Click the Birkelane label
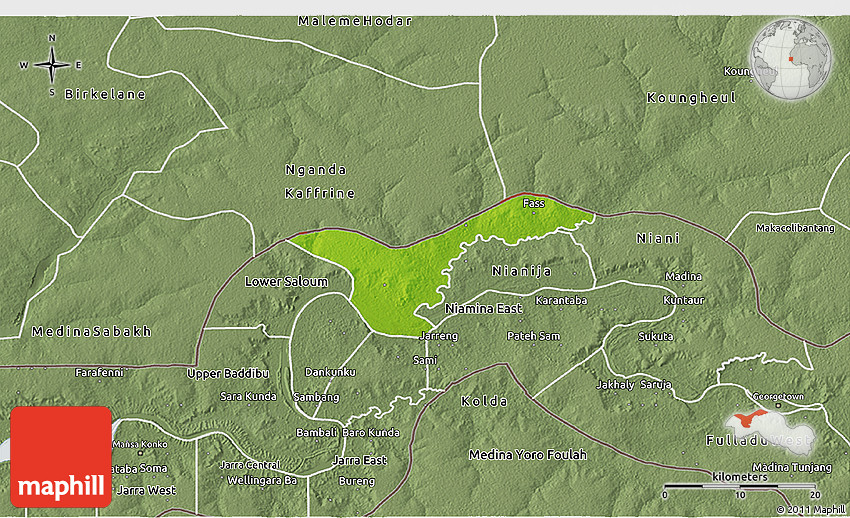850x518 pixels. pyautogui.click(x=105, y=94)
